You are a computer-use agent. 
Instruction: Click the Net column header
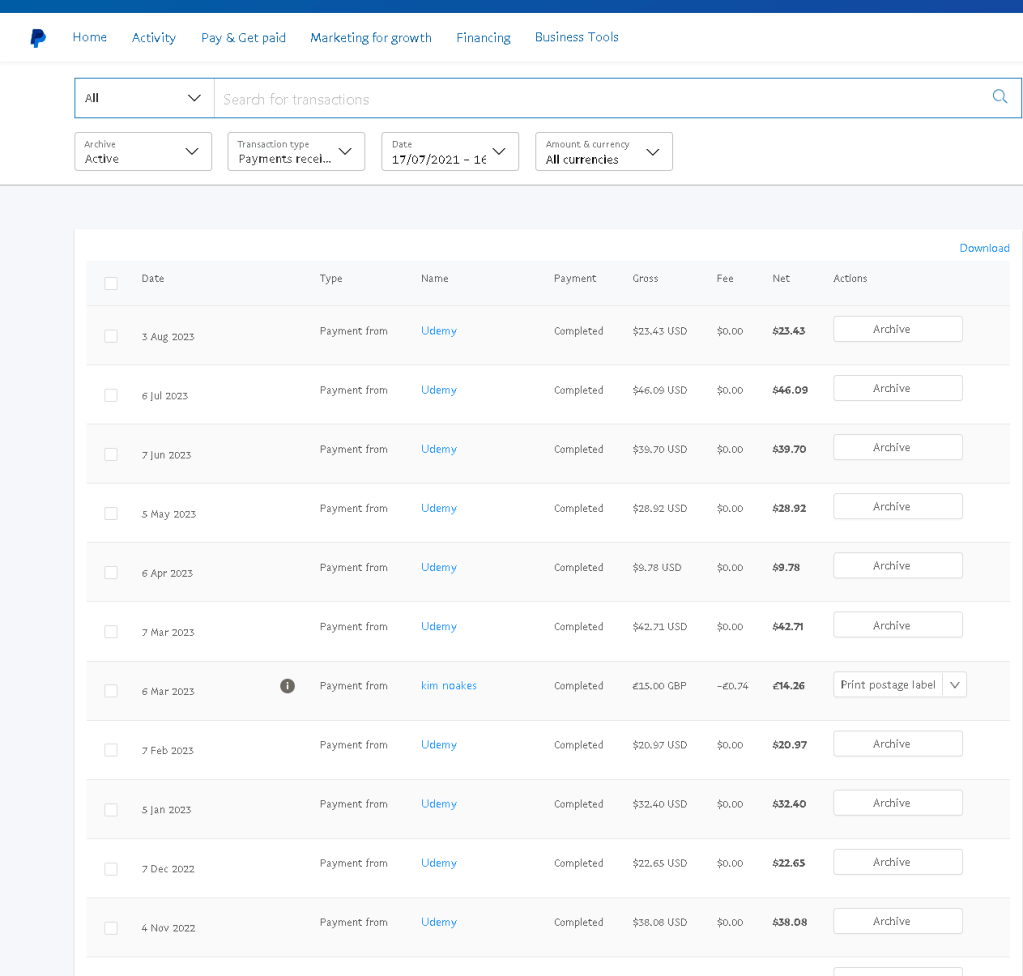(781, 279)
